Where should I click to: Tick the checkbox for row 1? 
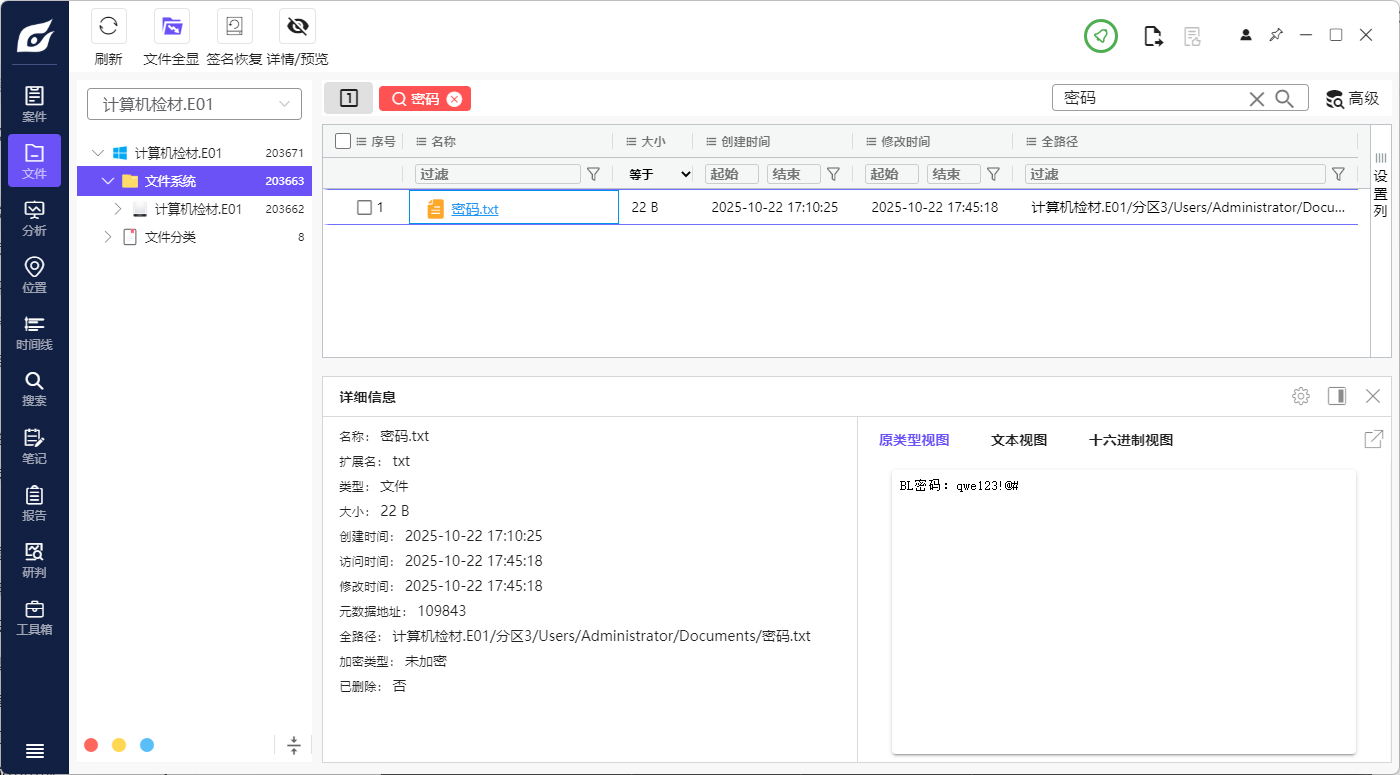[x=365, y=207]
